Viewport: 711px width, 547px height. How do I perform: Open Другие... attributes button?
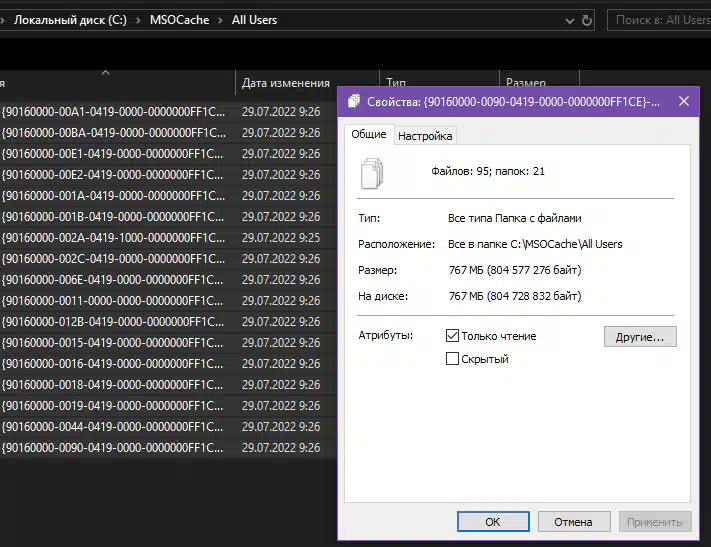(x=640, y=337)
